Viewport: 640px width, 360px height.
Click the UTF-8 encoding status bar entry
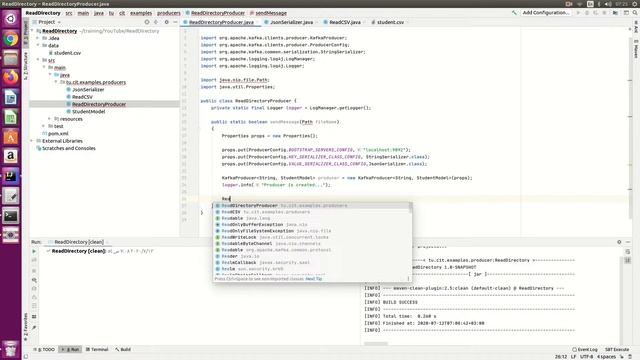click(586, 357)
